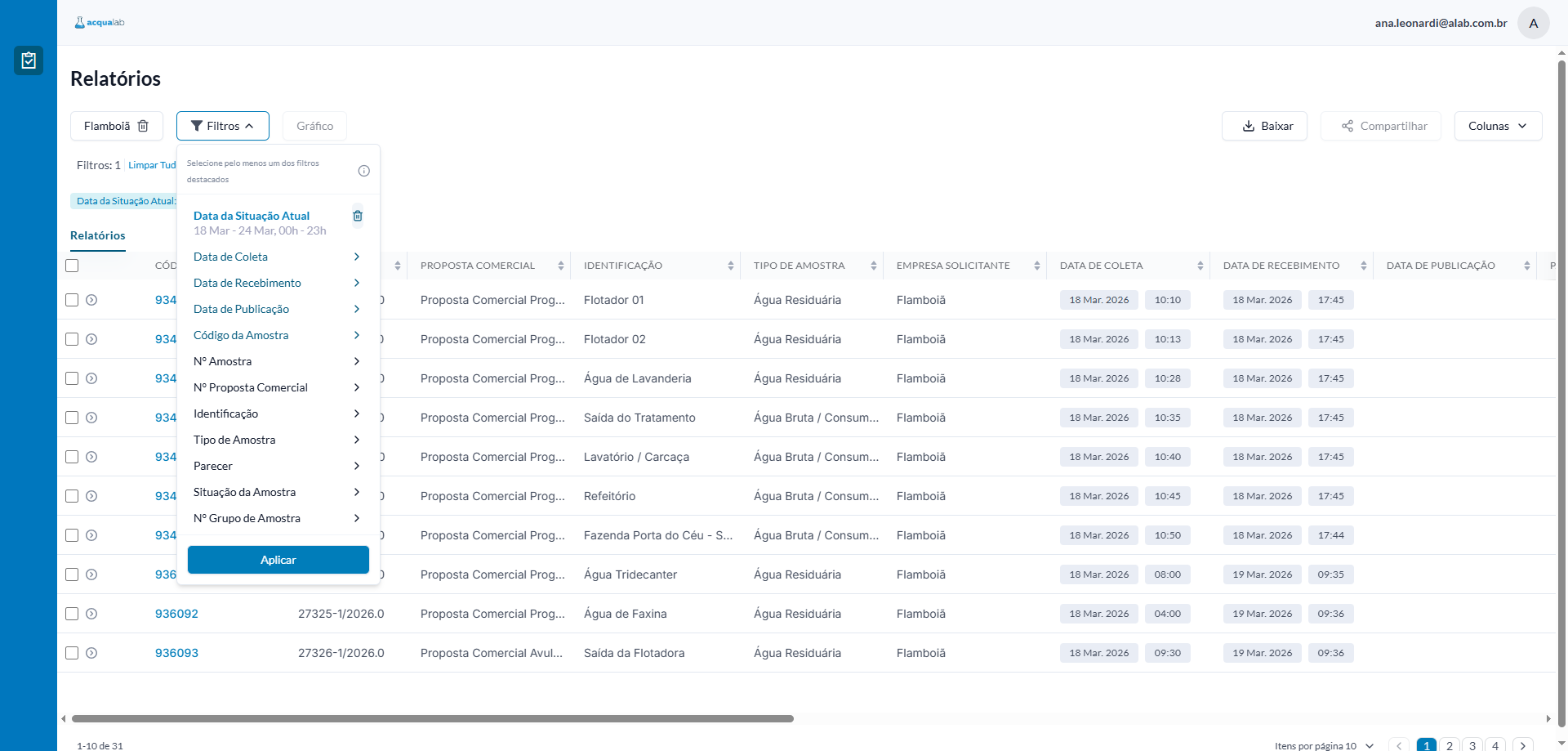Select the checkbox for sample 936093
The width and height of the screenshot is (1568, 751).
72,653
